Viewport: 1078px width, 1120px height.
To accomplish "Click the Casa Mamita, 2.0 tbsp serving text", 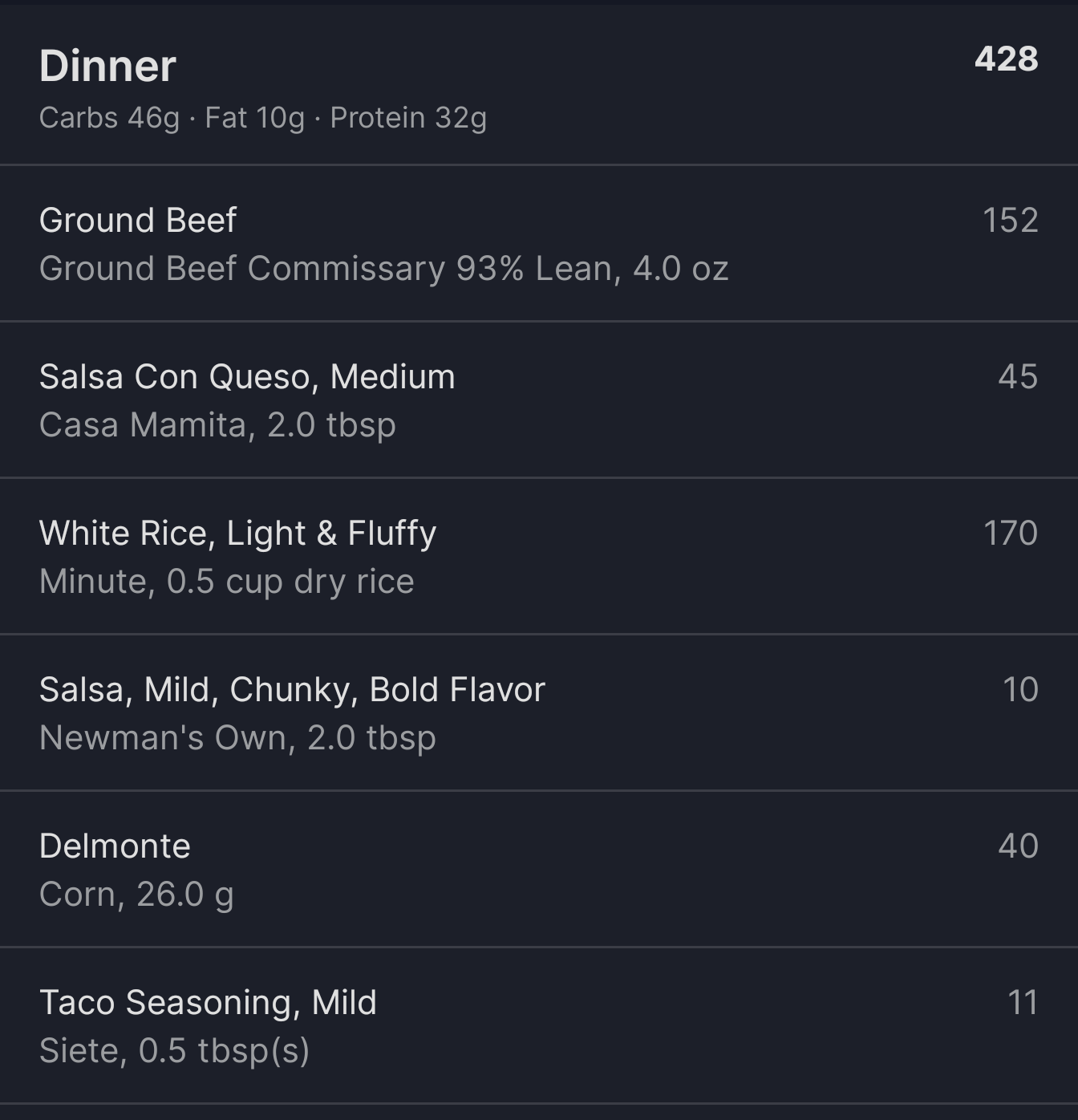I will tap(217, 425).
